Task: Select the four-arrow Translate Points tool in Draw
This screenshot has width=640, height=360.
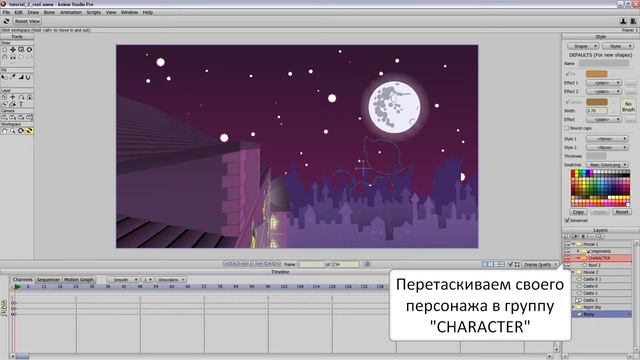Action: 13,49
